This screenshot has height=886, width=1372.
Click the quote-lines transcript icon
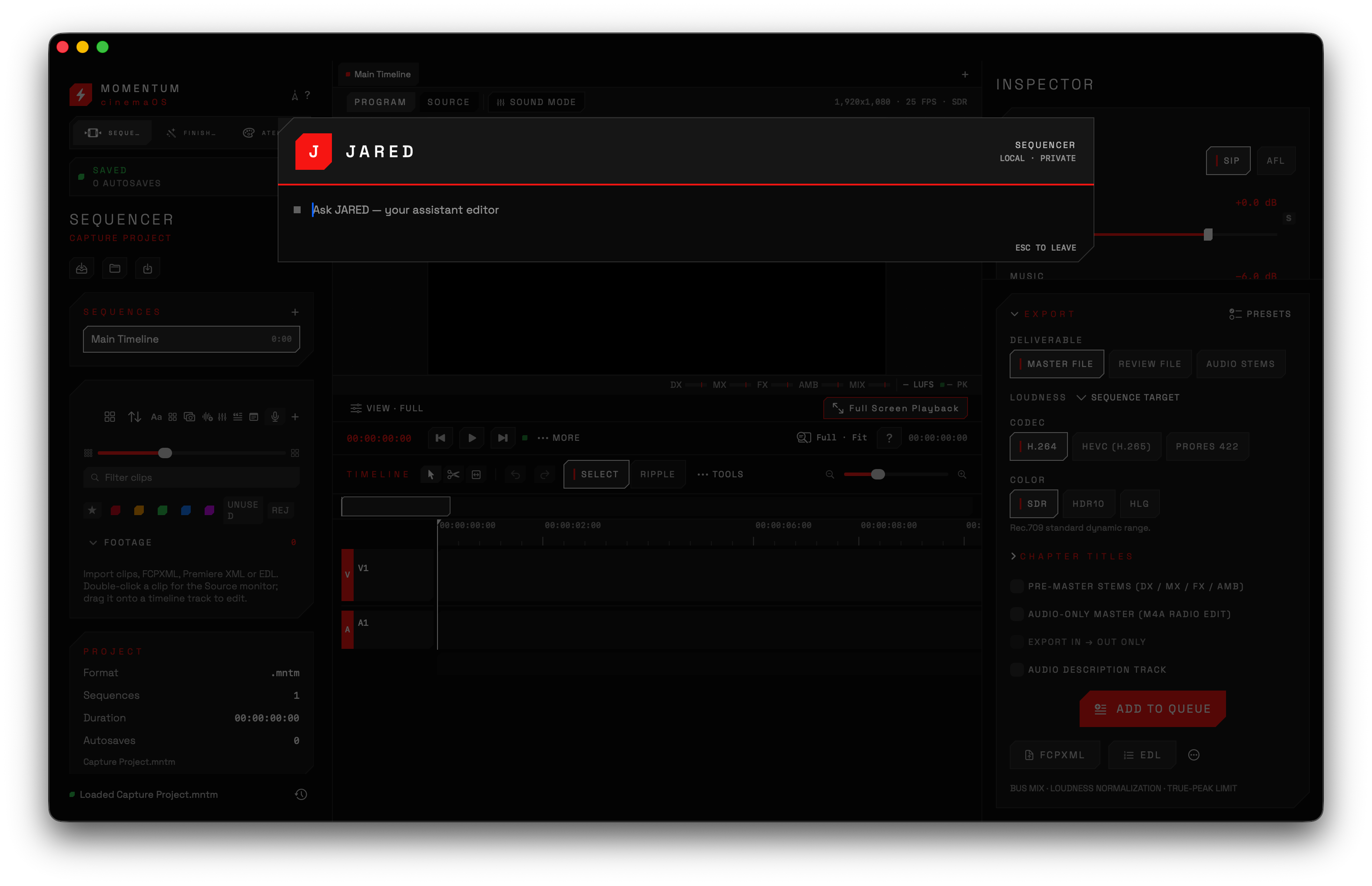pyautogui.click(x=238, y=417)
